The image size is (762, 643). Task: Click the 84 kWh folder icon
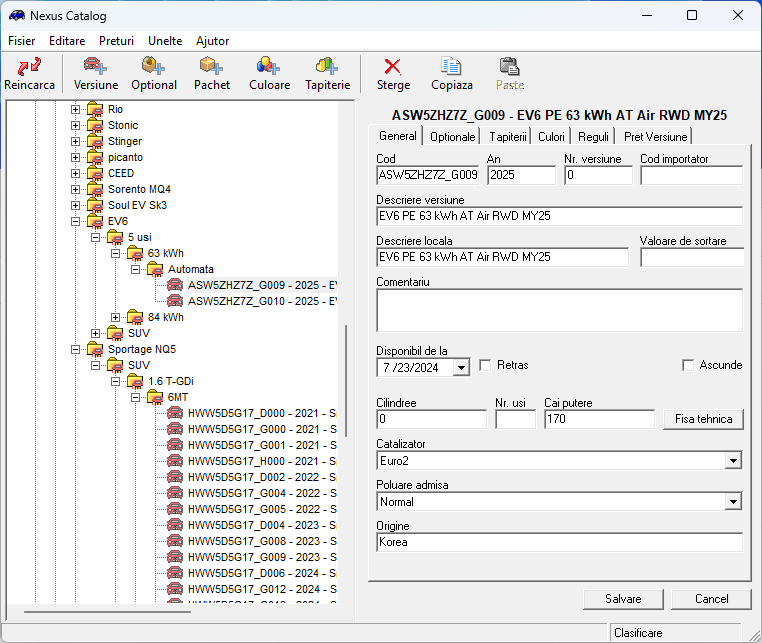[x=135, y=317]
